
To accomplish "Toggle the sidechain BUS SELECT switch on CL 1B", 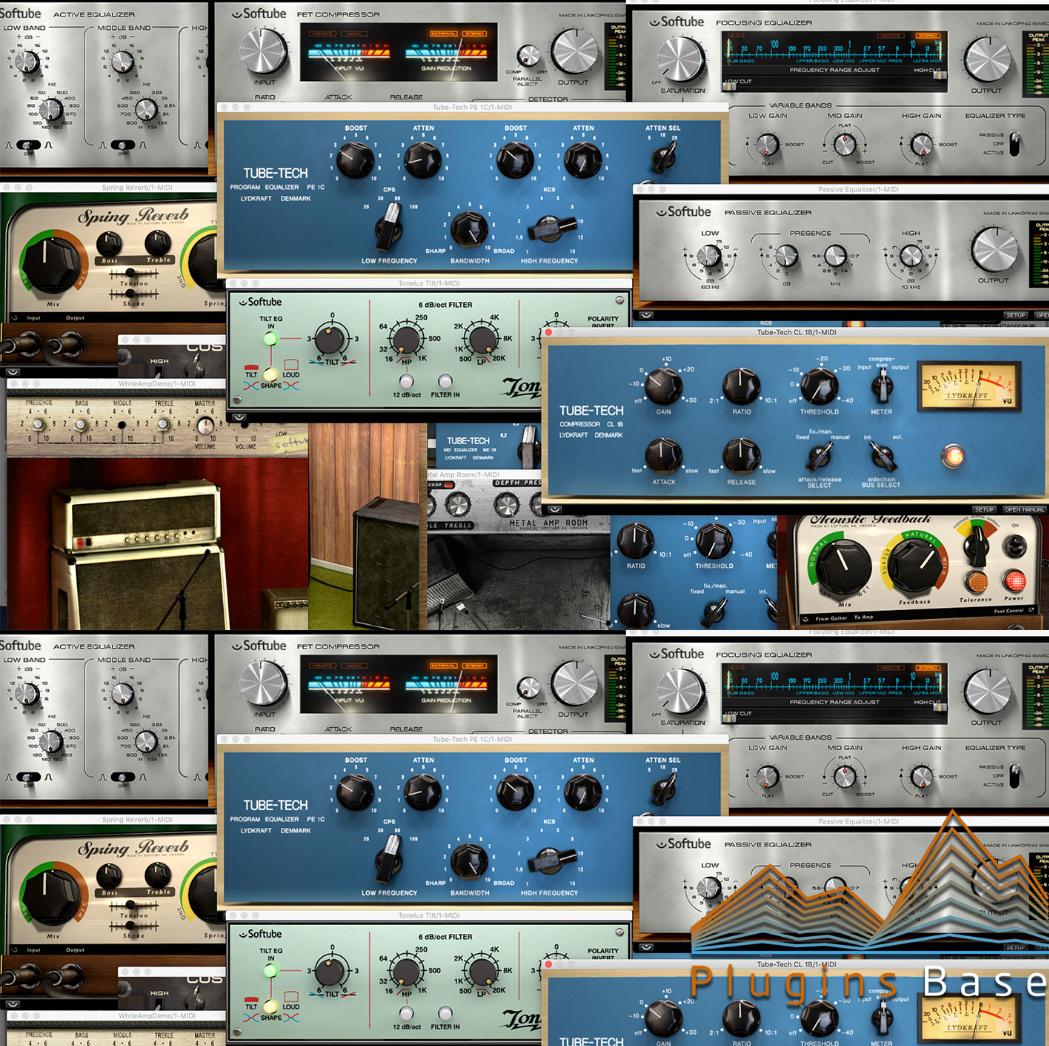I will [x=883, y=457].
